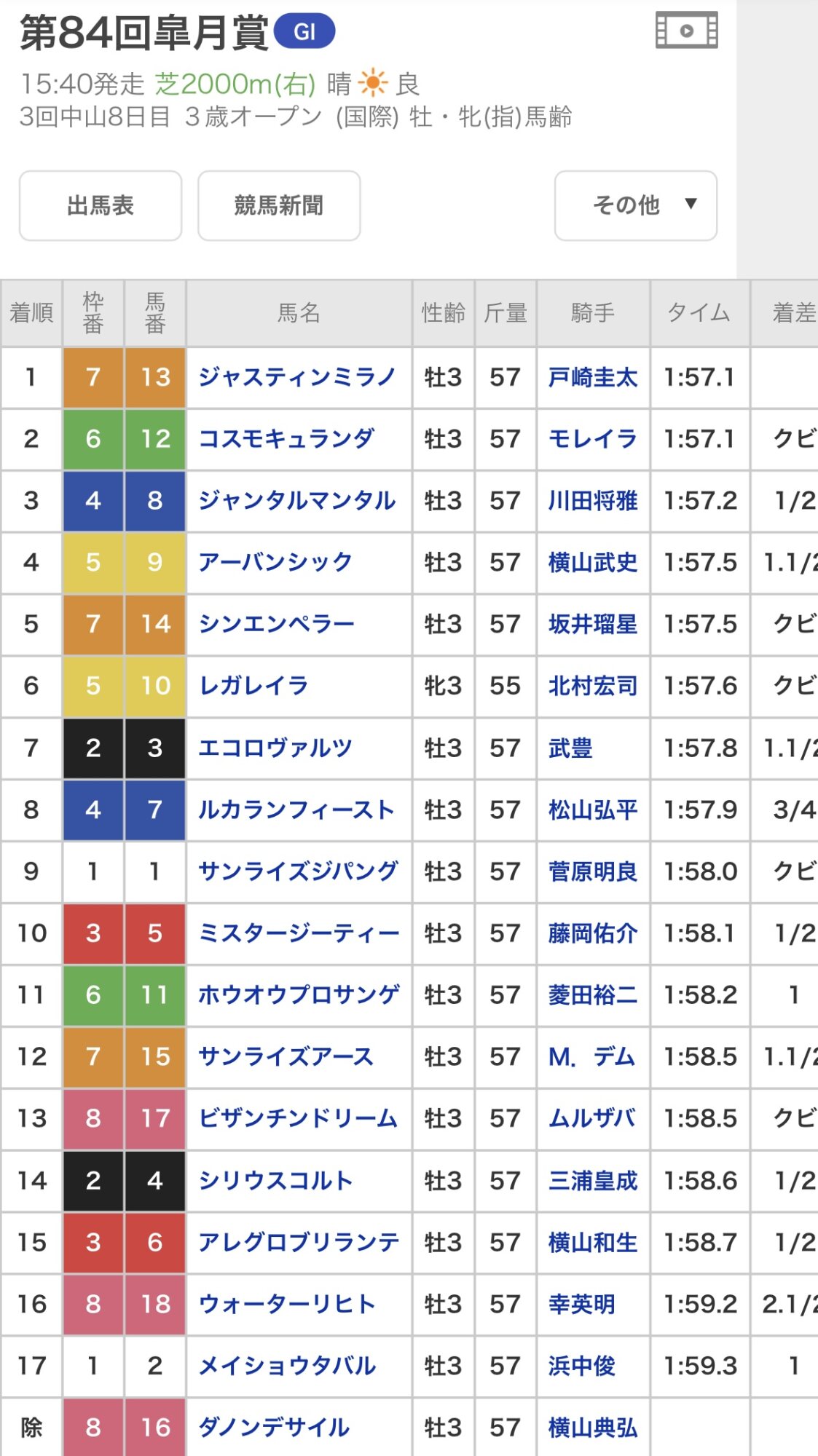This screenshot has height=1456, width=818.
Task: Click the GI grade badge
Action: [304, 31]
